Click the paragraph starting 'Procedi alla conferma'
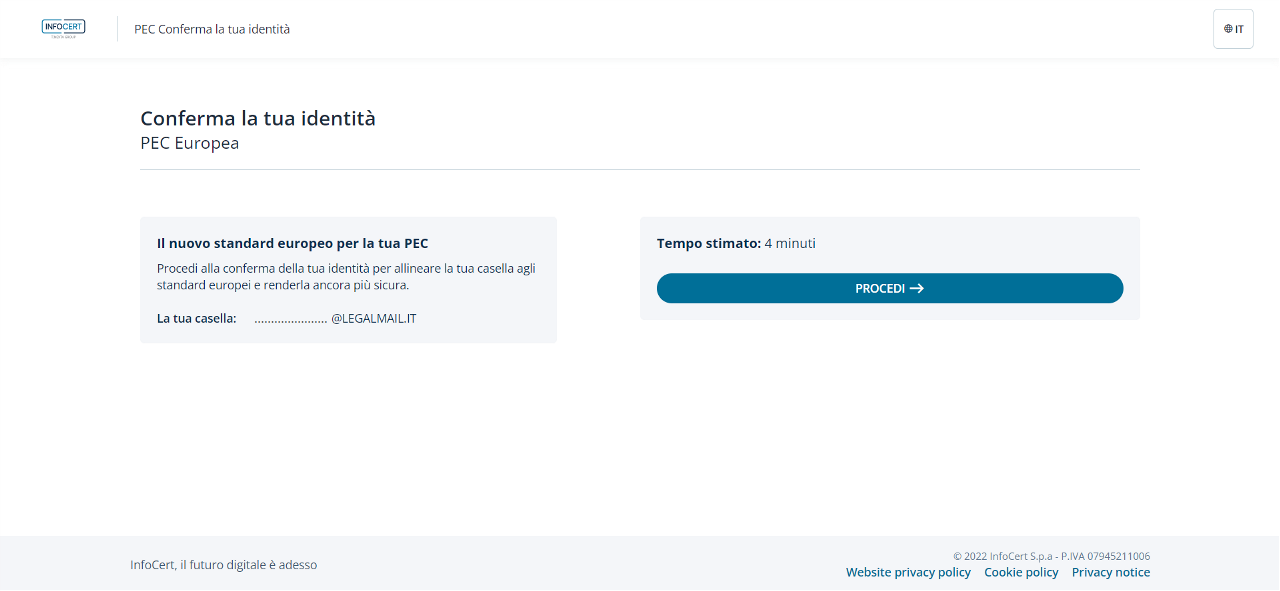Viewport: 1280px width, 591px height. click(x=347, y=276)
